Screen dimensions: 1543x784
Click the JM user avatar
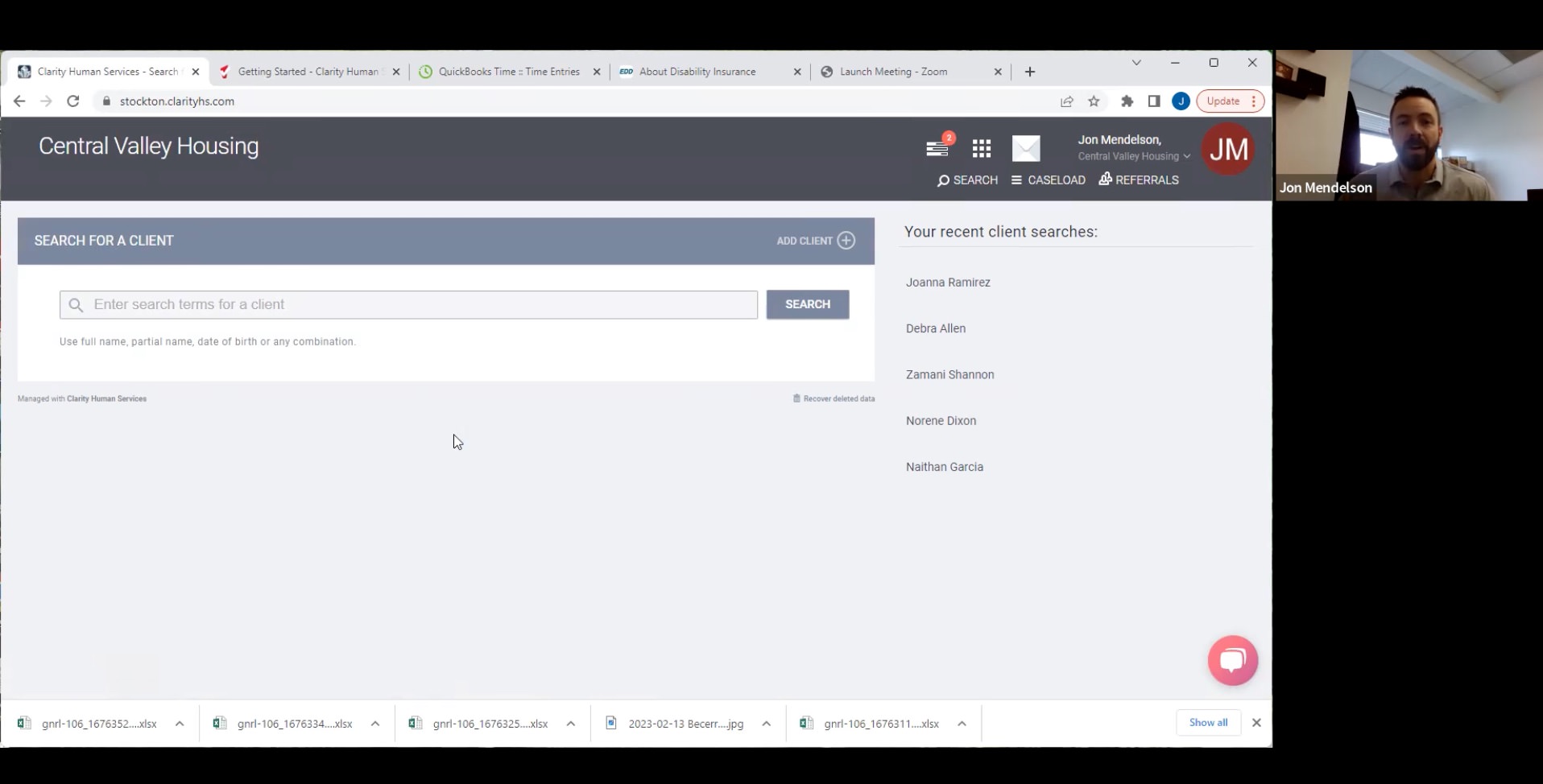(x=1228, y=149)
